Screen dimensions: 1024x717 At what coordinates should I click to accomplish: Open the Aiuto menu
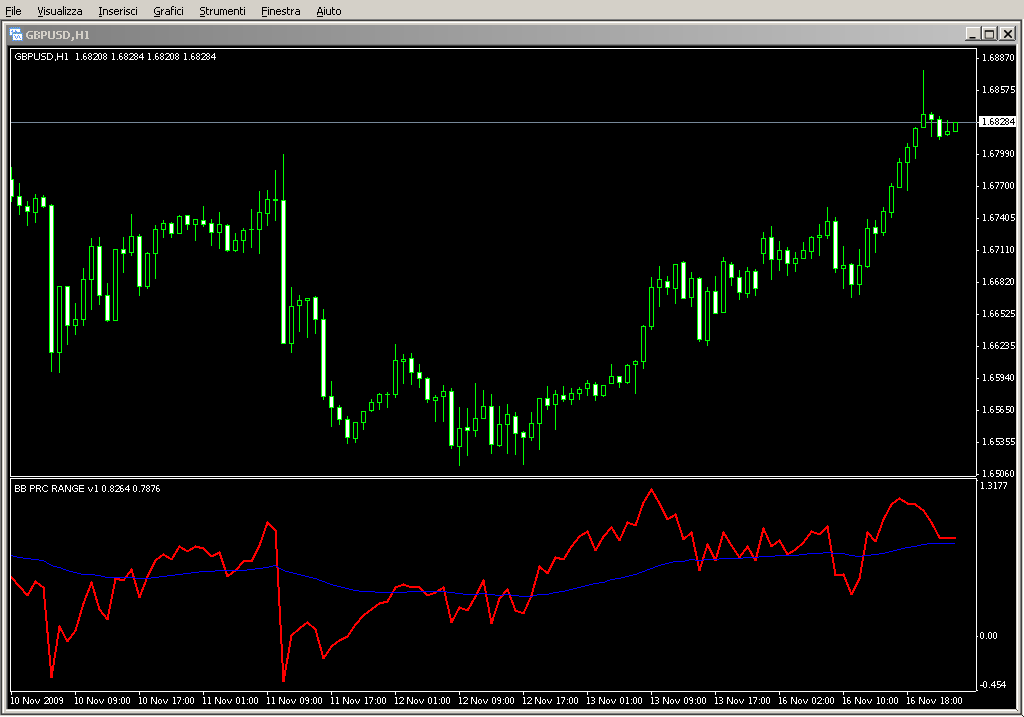[328, 11]
